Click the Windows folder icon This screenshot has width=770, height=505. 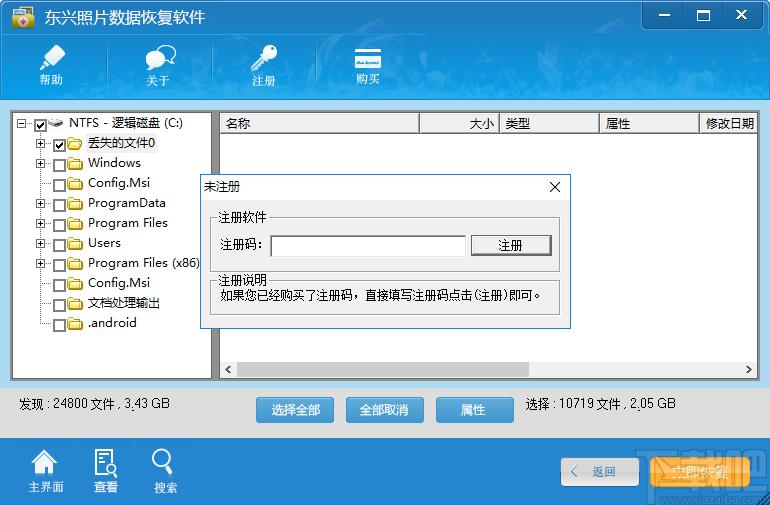(75, 163)
